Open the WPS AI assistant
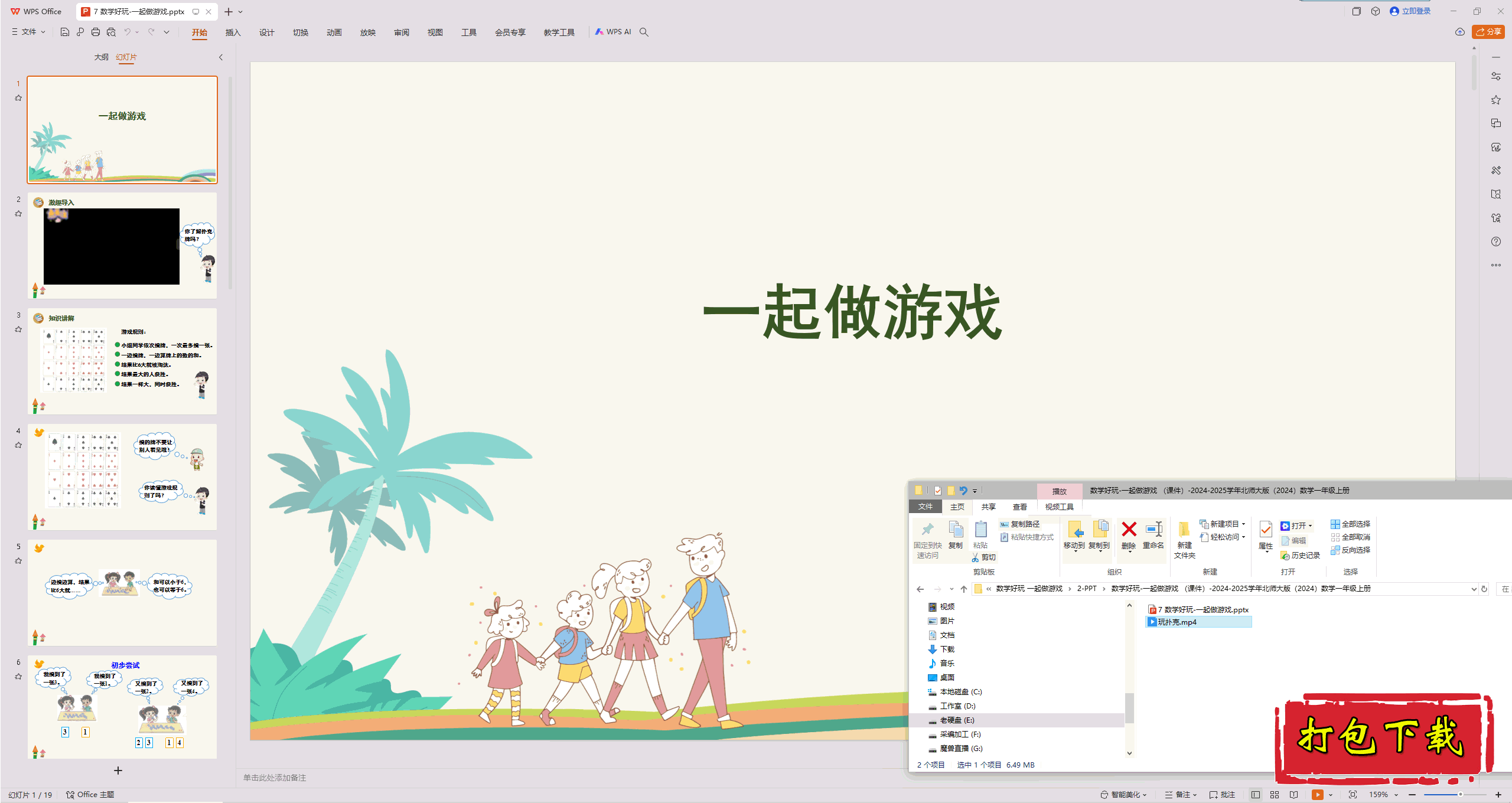 pos(613,32)
